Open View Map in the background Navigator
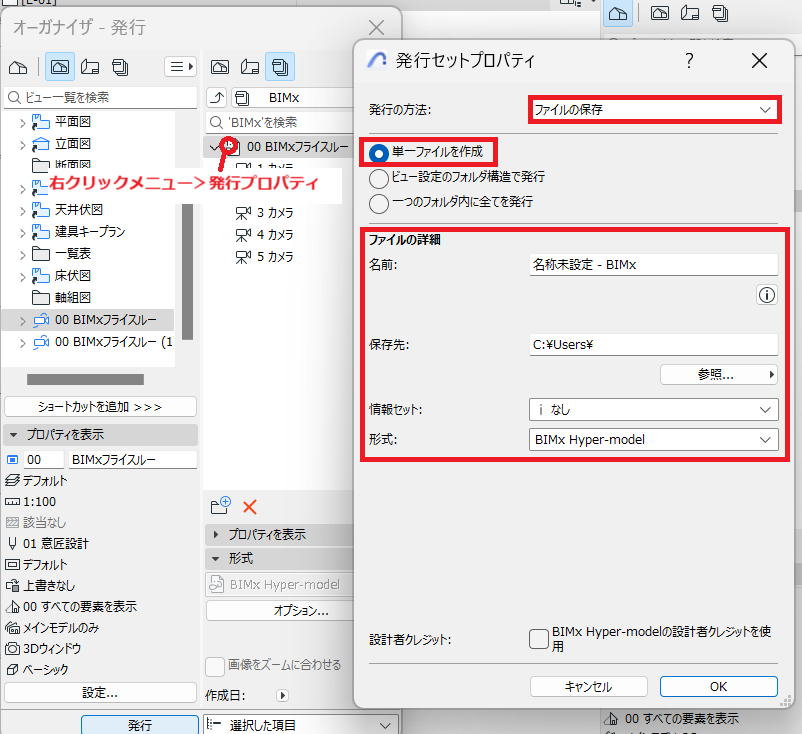Image resolution: width=802 pixels, height=734 pixels. 660,13
